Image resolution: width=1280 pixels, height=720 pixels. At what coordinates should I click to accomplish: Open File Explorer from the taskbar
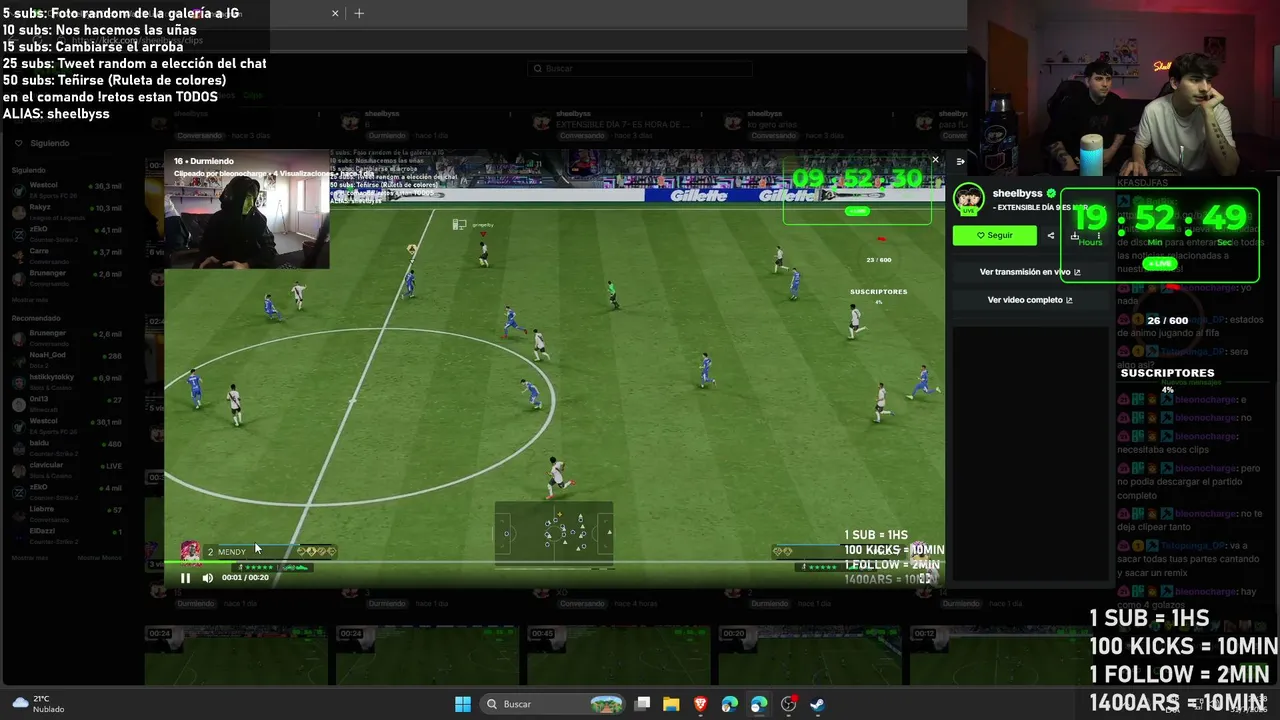click(x=671, y=704)
